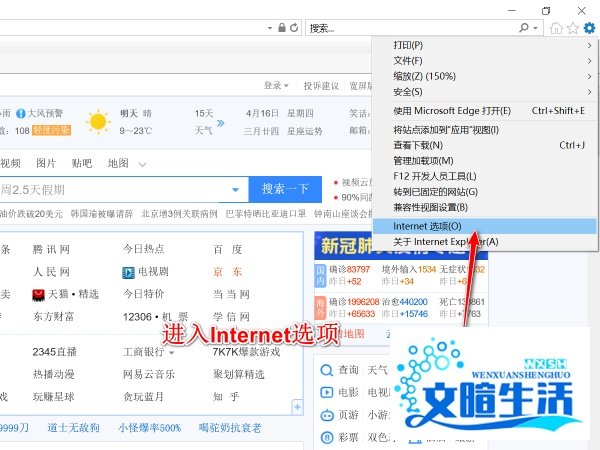Expand the 缩放(Z) (150%) submenu

589,76
